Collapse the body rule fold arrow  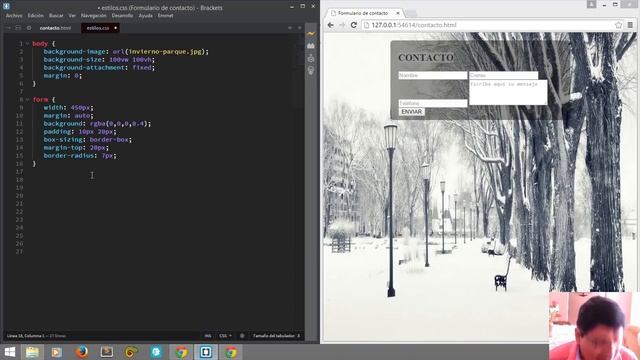27,44
